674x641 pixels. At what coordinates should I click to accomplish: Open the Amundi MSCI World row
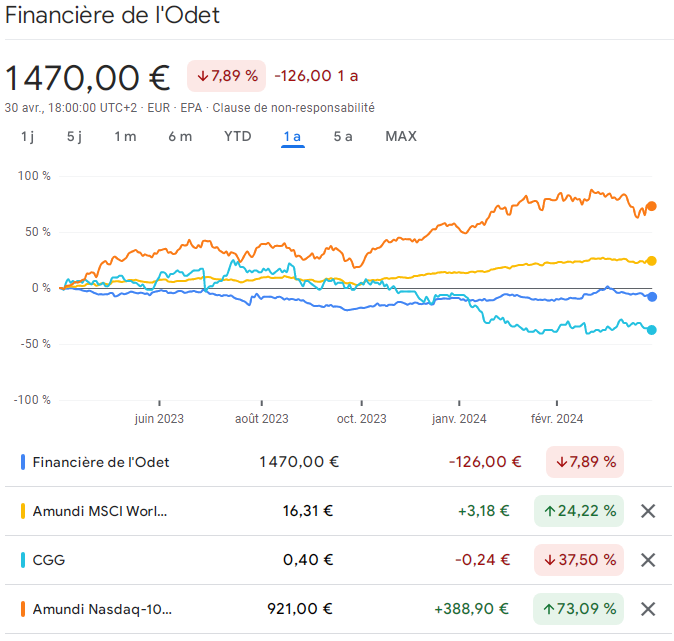(100, 511)
